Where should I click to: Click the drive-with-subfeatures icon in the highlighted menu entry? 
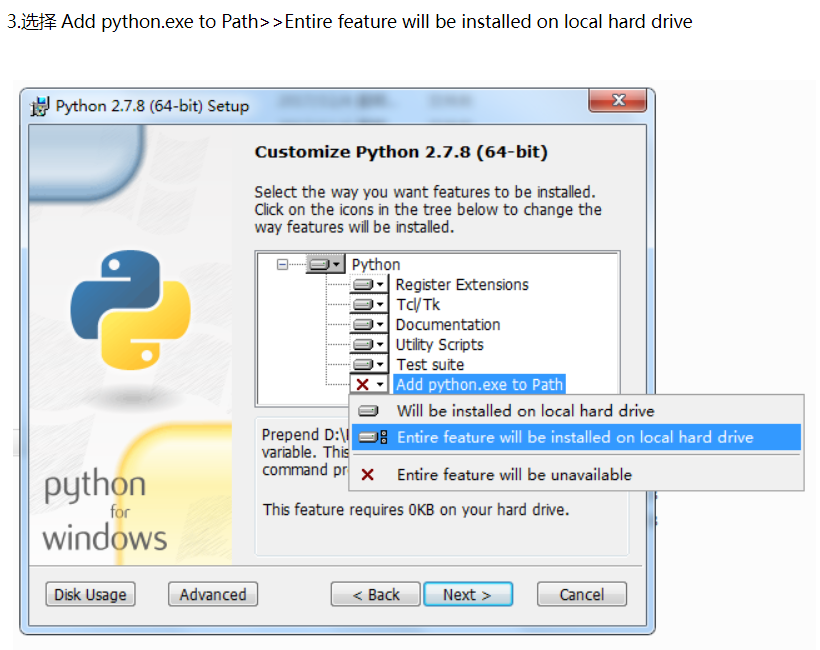(373, 437)
